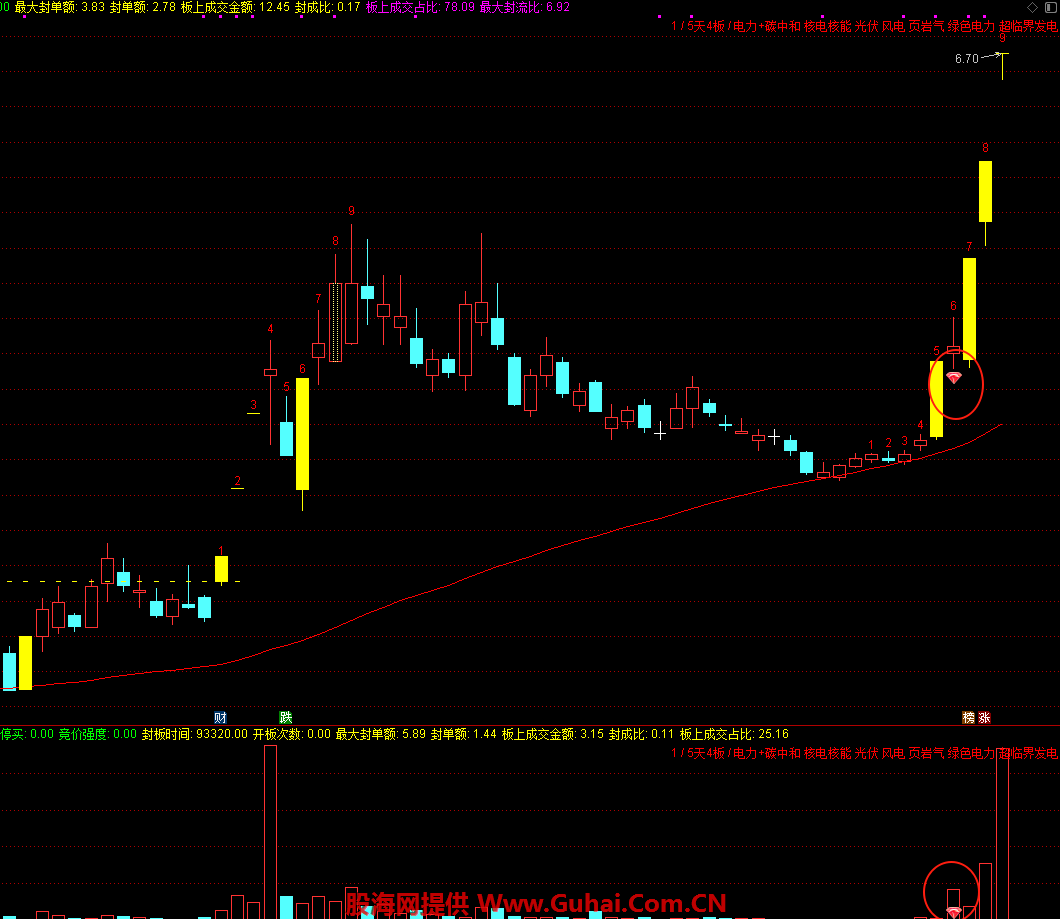Screen dimensions: 1060x919
Task: Click the tall red volume bar on left
Action: pos(270,832)
